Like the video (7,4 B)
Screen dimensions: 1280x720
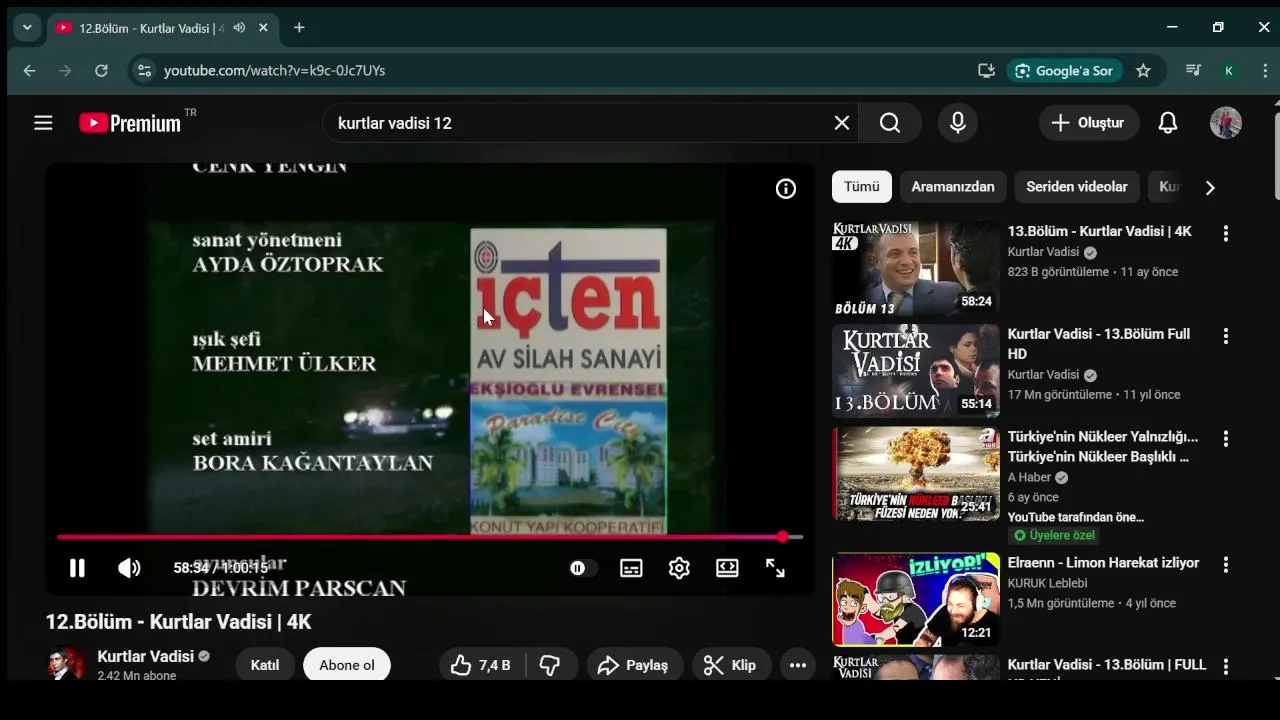tap(481, 665)
